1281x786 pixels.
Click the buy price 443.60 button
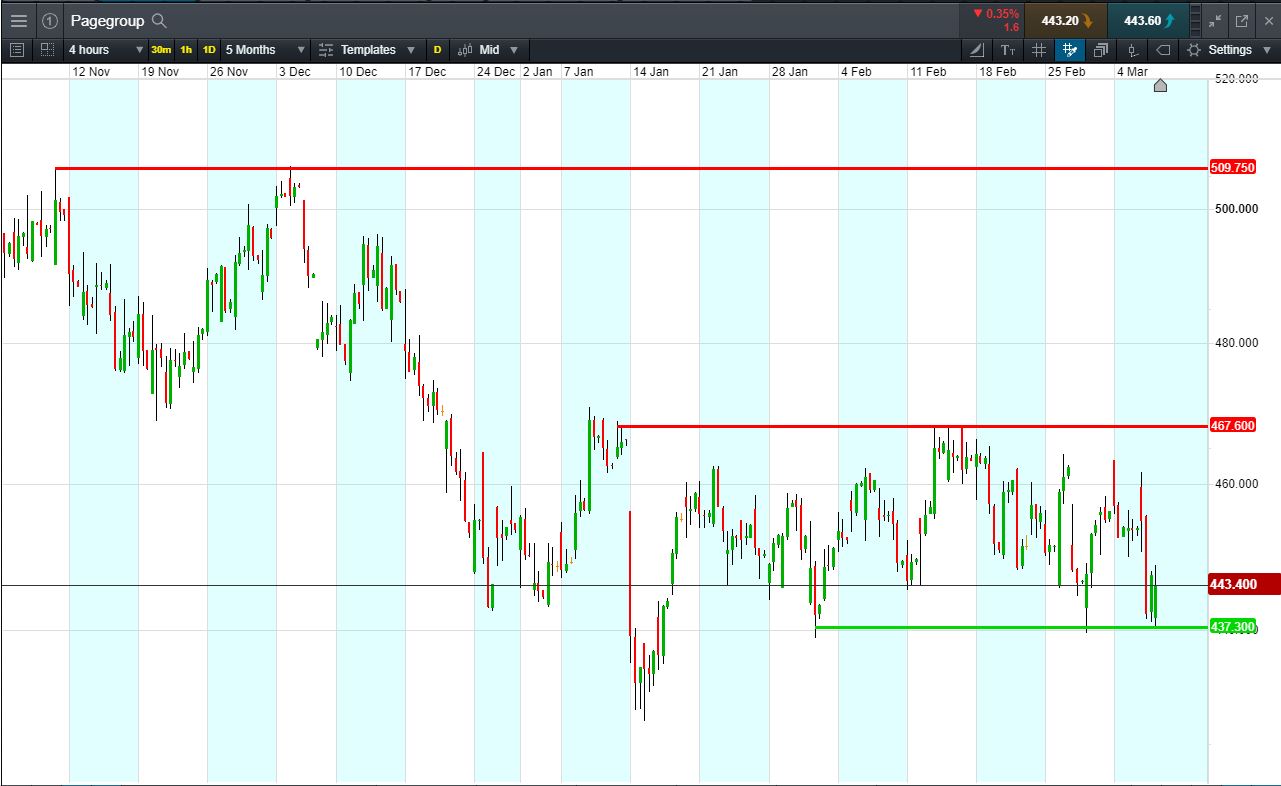pyautogui.click(x=1148, y=20)
